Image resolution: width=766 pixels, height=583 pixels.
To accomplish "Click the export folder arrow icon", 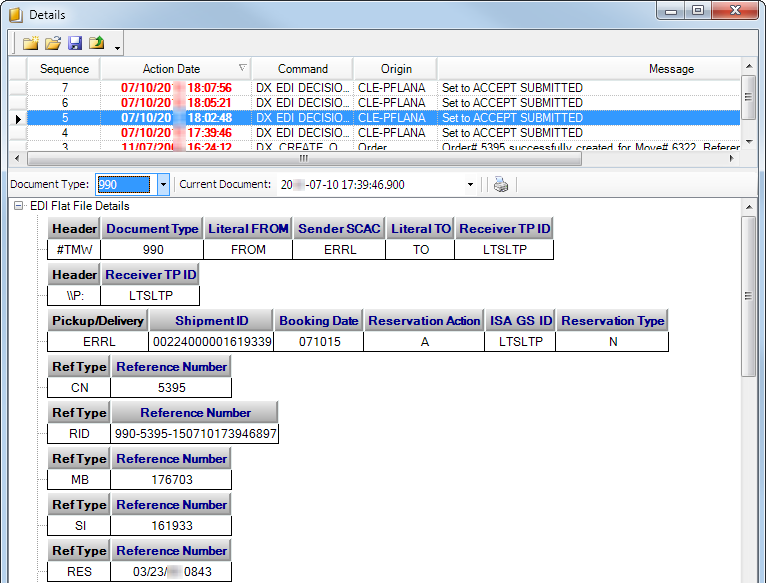I will point(97,43).
